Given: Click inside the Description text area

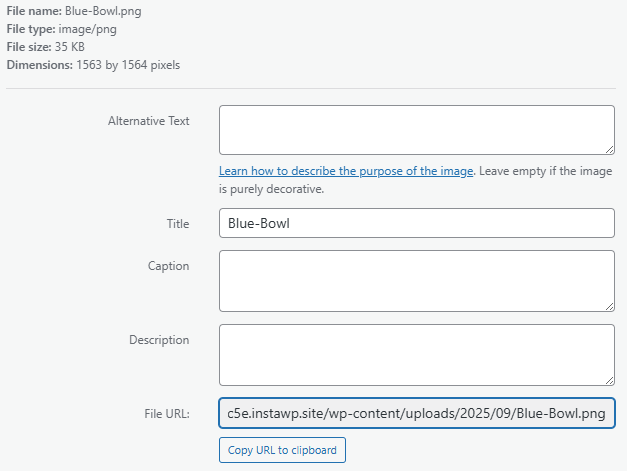Looking at the screenshot, I should coord(415,354).
